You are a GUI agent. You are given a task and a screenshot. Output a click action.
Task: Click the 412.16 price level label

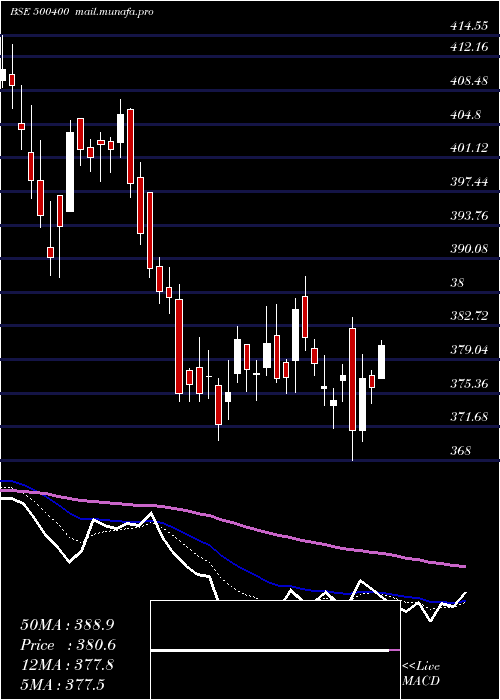click(x=469, y=47)
